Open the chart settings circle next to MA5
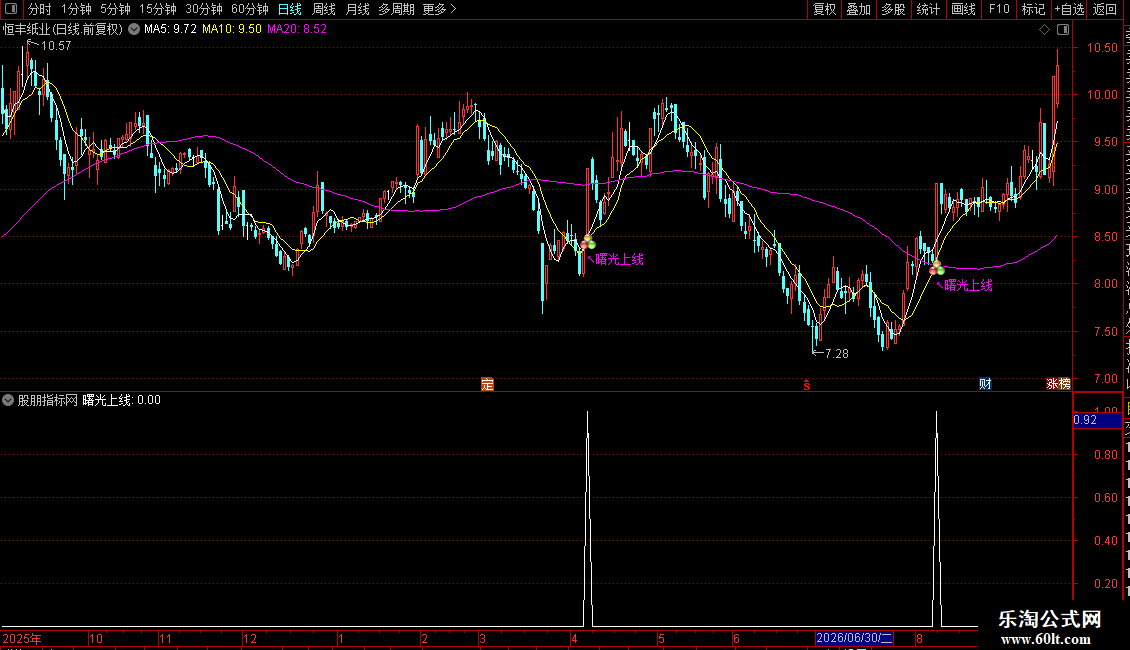1130x650 pixels. [x=134, y=29]
